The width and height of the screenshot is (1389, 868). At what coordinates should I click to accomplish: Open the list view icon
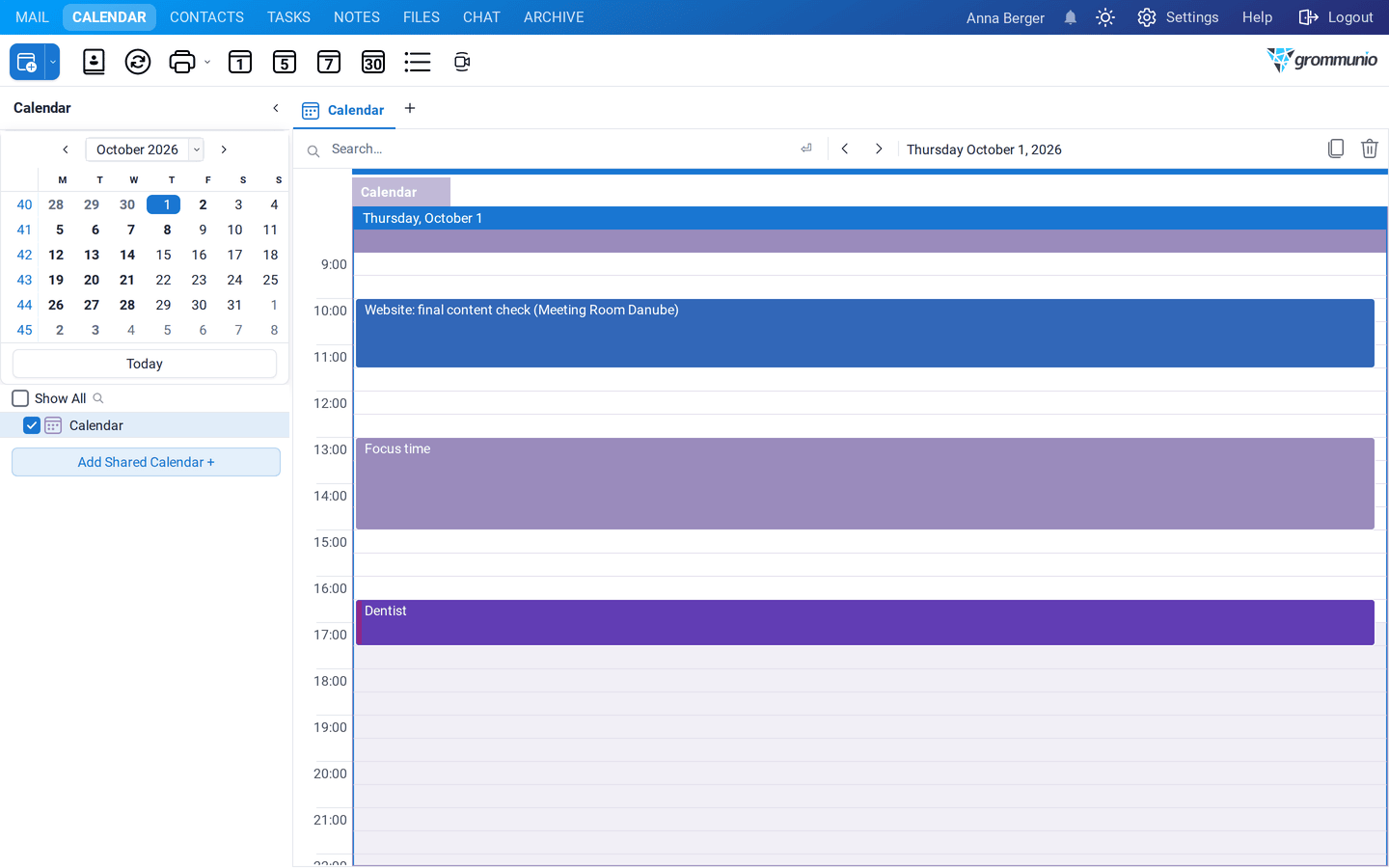(418, 62)
